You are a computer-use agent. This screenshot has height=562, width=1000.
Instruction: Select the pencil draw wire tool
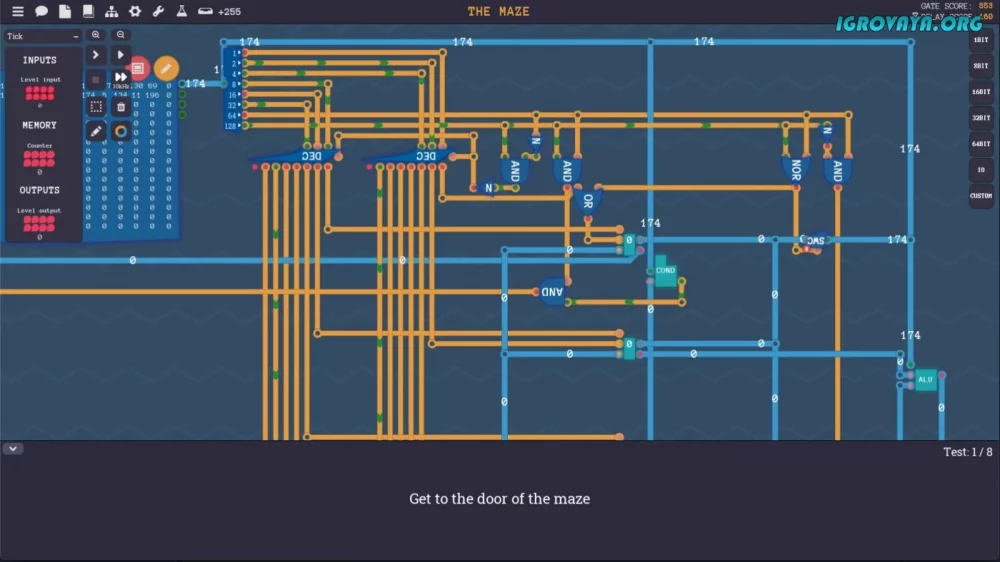(x=96, y=131)
